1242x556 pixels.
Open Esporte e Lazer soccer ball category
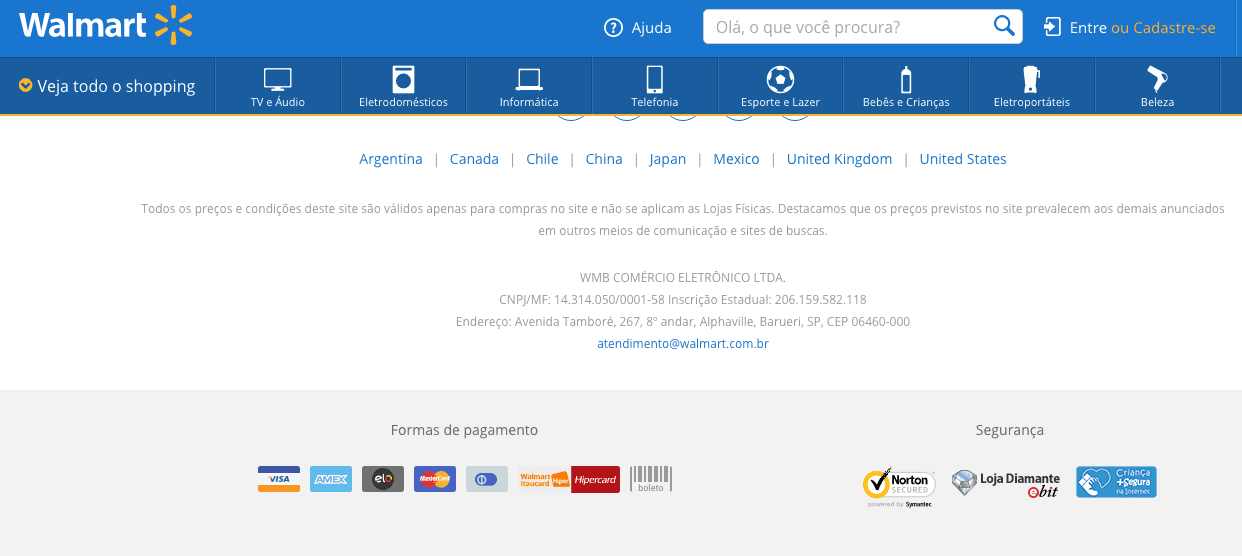[780, 87]
